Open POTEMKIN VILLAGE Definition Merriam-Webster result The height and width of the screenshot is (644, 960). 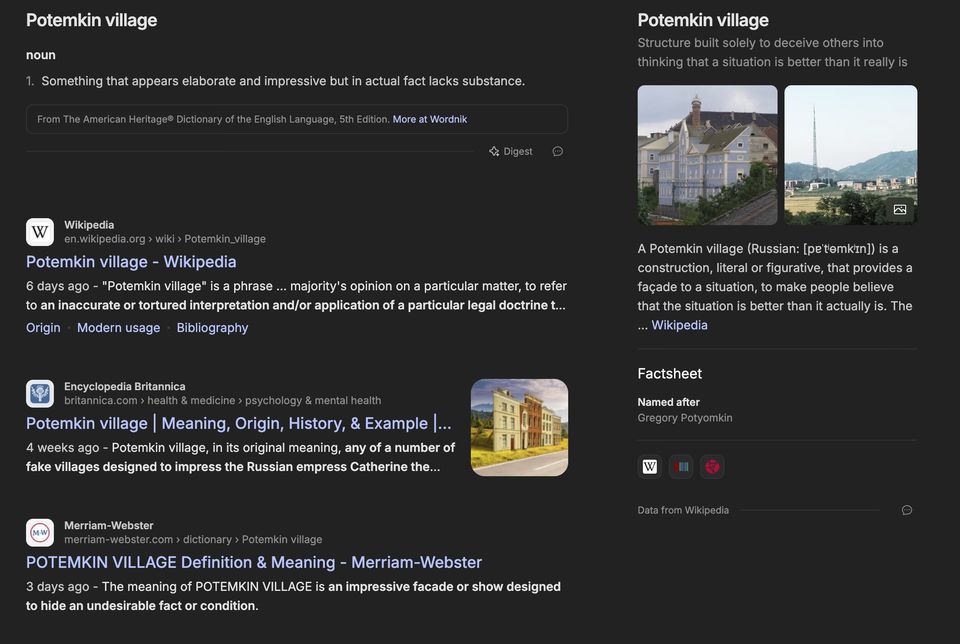pyautogui.click(x=254, y=563)
